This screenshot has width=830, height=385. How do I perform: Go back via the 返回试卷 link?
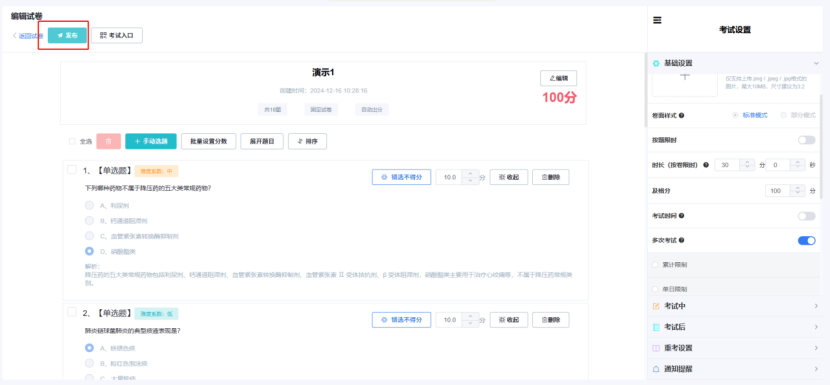coord(28,36)
